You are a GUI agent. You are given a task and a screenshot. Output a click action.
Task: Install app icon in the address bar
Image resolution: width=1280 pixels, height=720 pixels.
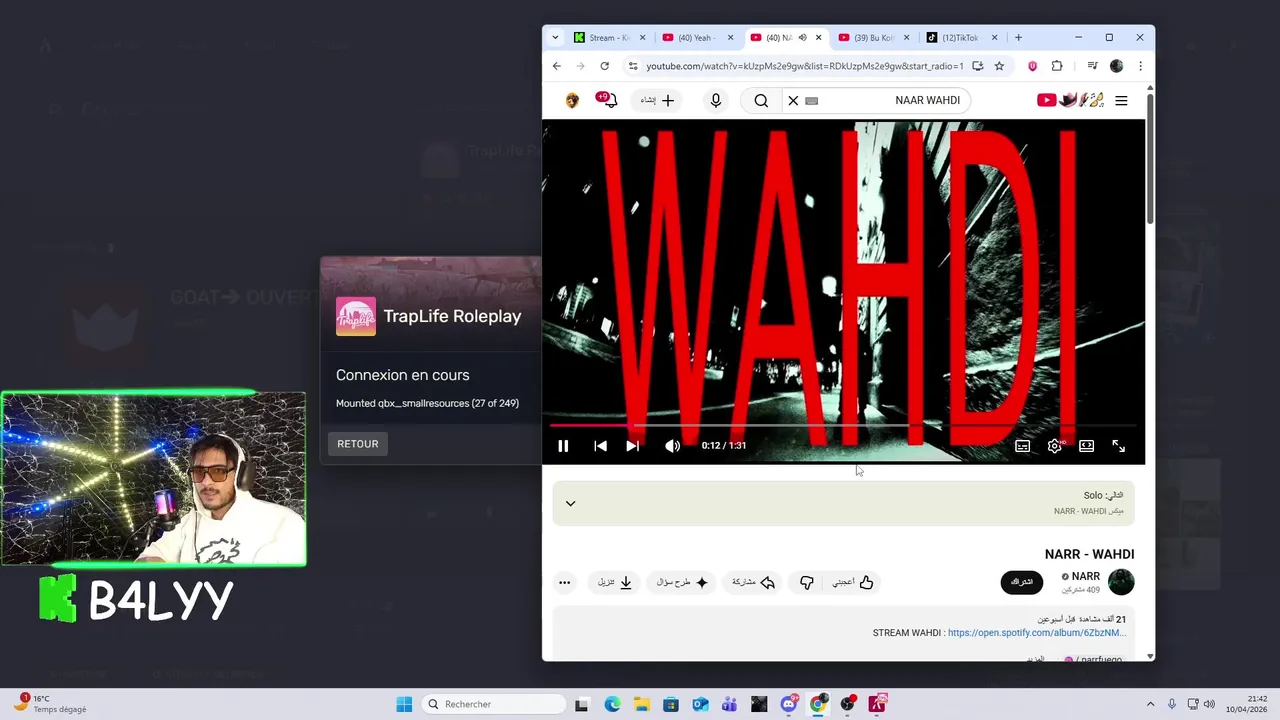(x=977, y=66)
